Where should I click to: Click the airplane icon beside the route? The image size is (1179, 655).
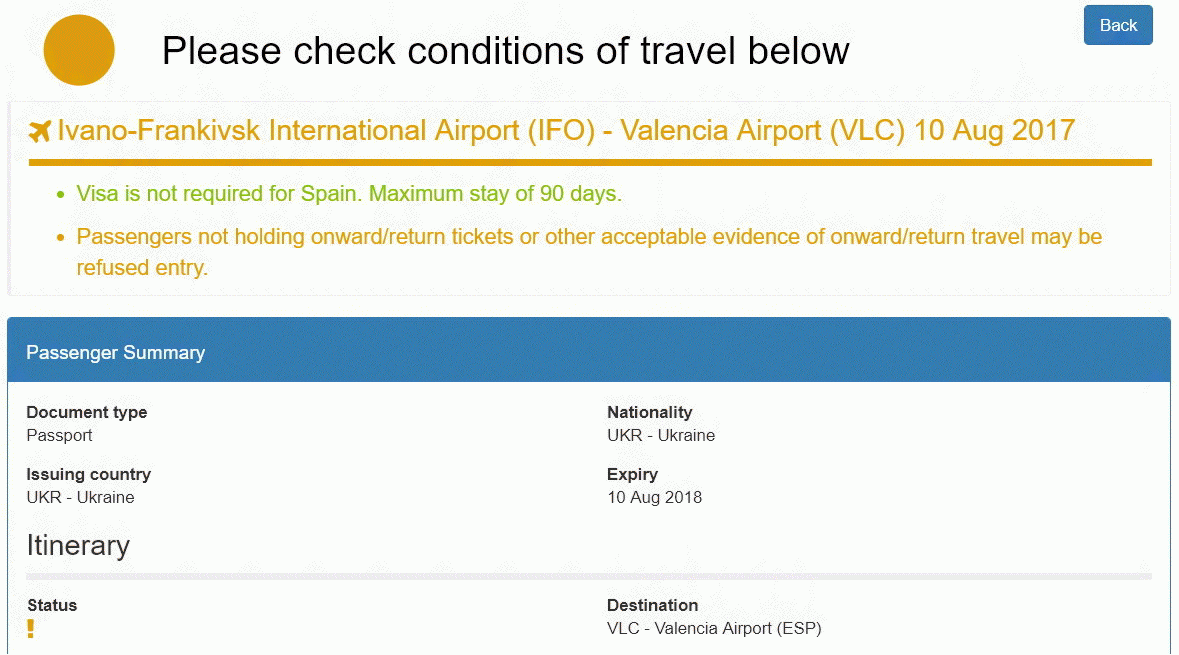(40, 131)
